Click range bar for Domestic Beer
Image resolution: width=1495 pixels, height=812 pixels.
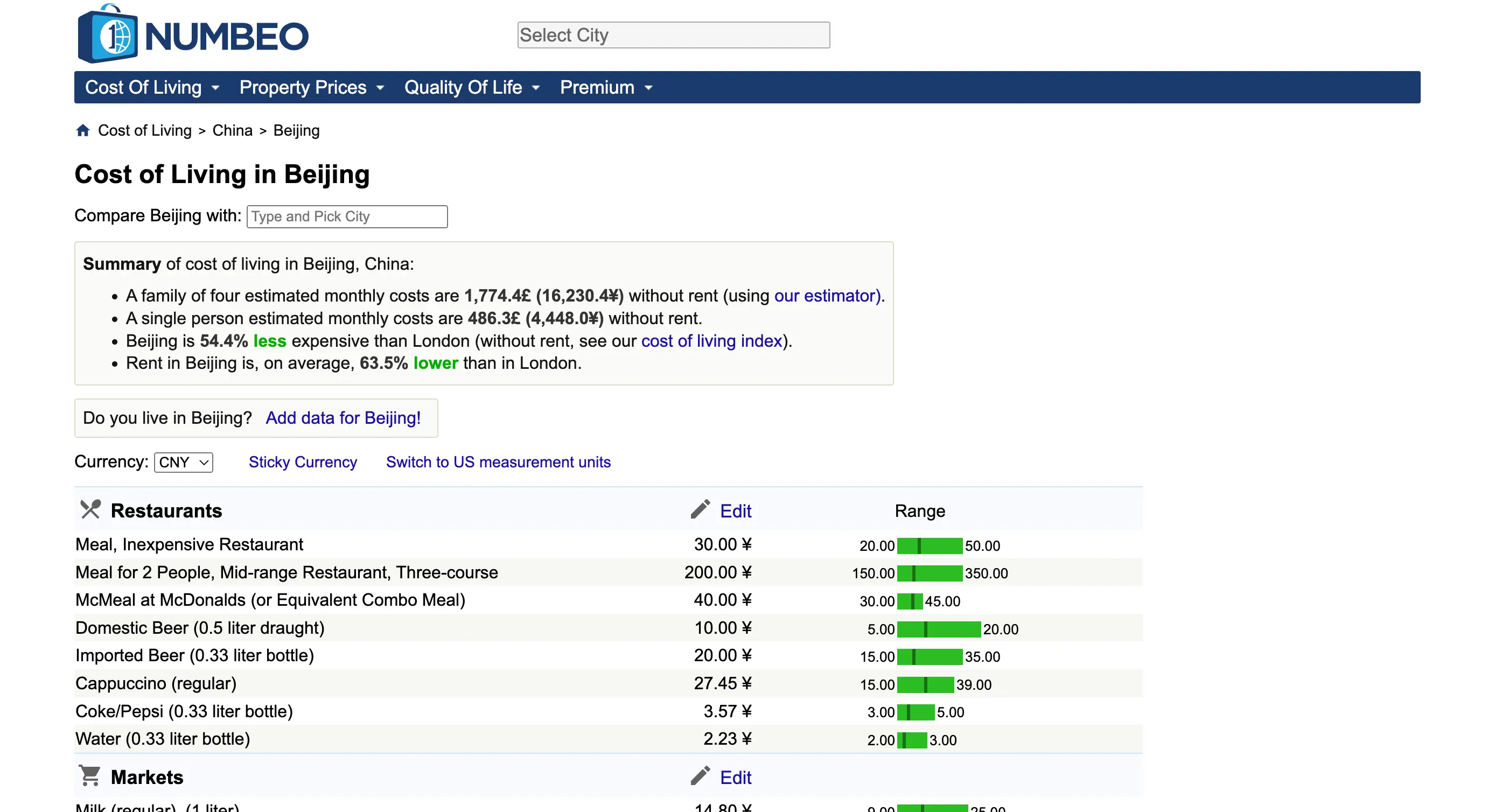(939, 629)
